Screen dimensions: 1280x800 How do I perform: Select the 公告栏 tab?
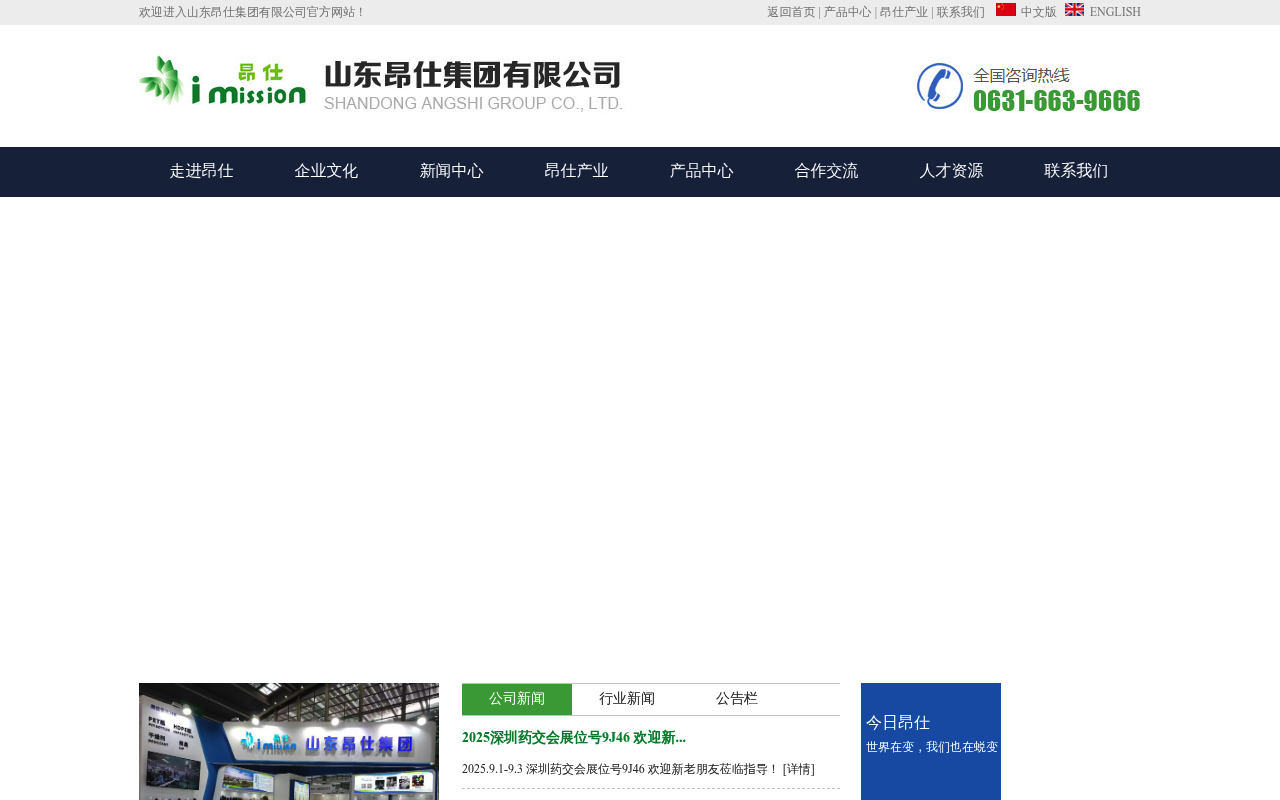737,699
